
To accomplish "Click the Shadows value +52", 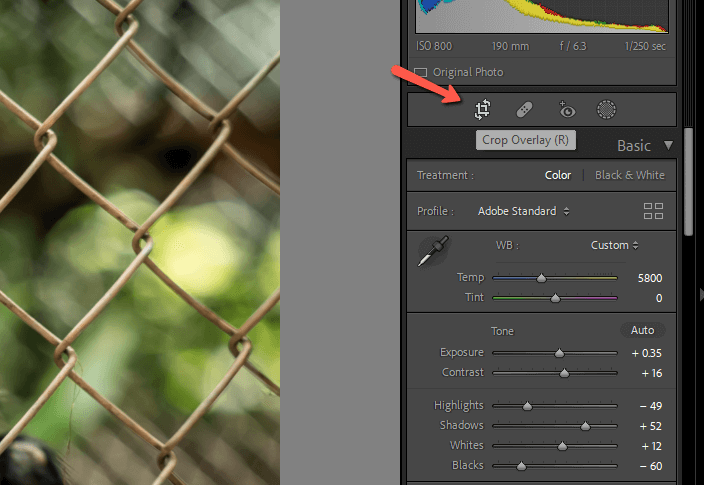I will click(651, 426).
